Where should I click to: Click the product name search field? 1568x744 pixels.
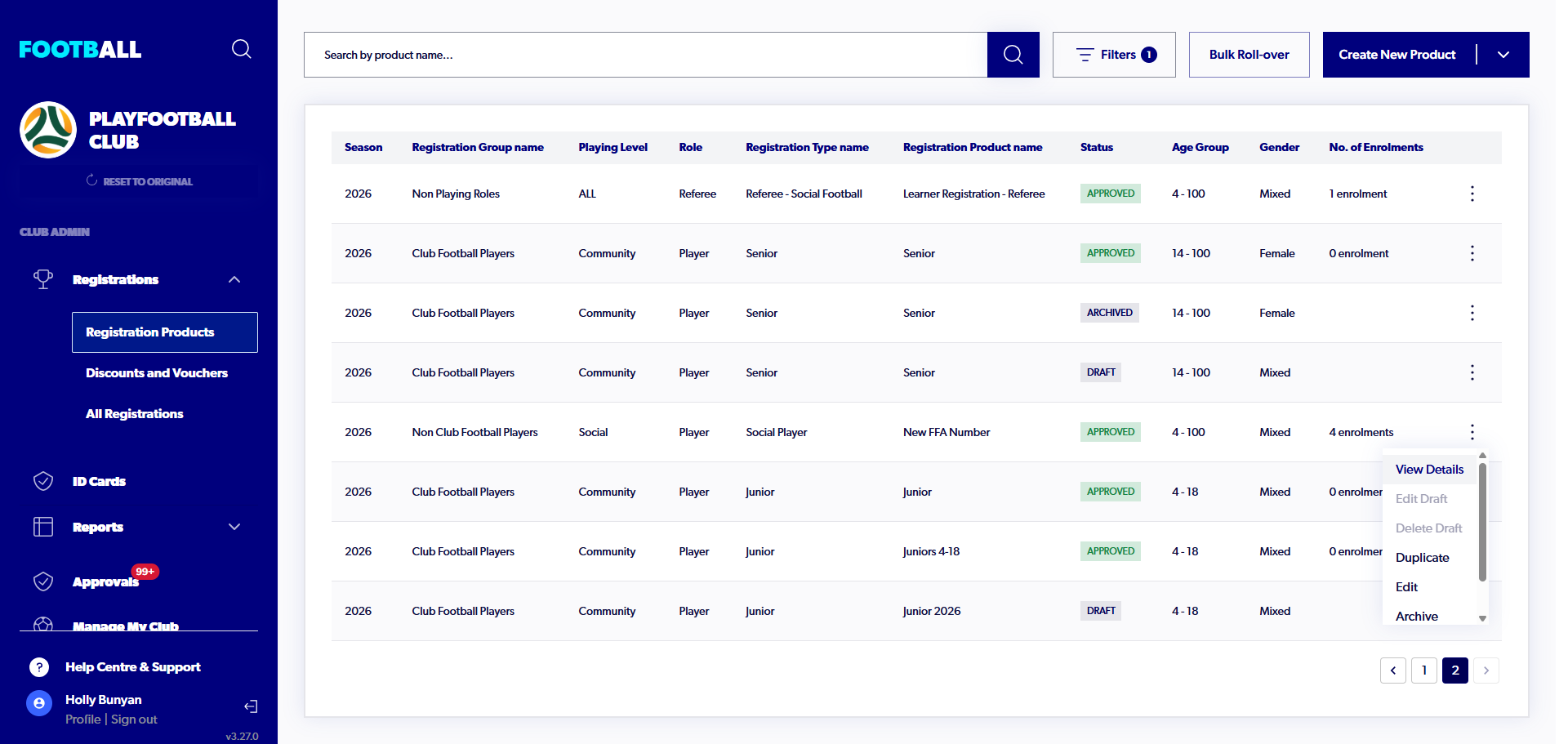645,55
